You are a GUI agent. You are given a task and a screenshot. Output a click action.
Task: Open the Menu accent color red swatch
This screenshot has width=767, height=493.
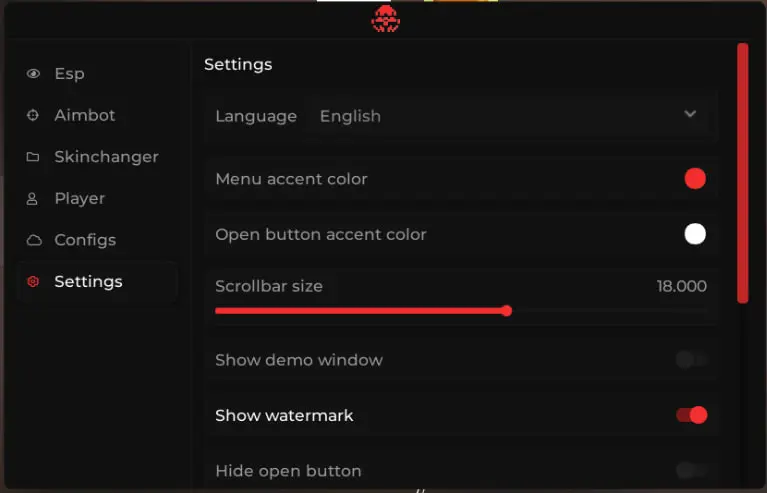695,179
